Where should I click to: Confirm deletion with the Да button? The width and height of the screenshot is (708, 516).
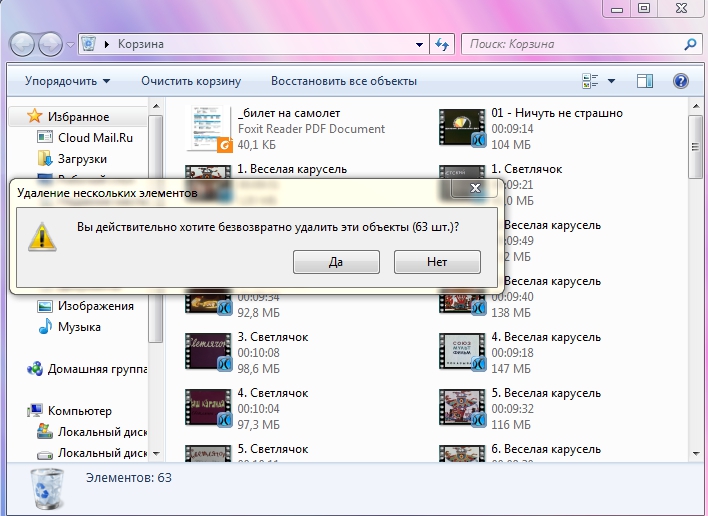coord(336,262)
